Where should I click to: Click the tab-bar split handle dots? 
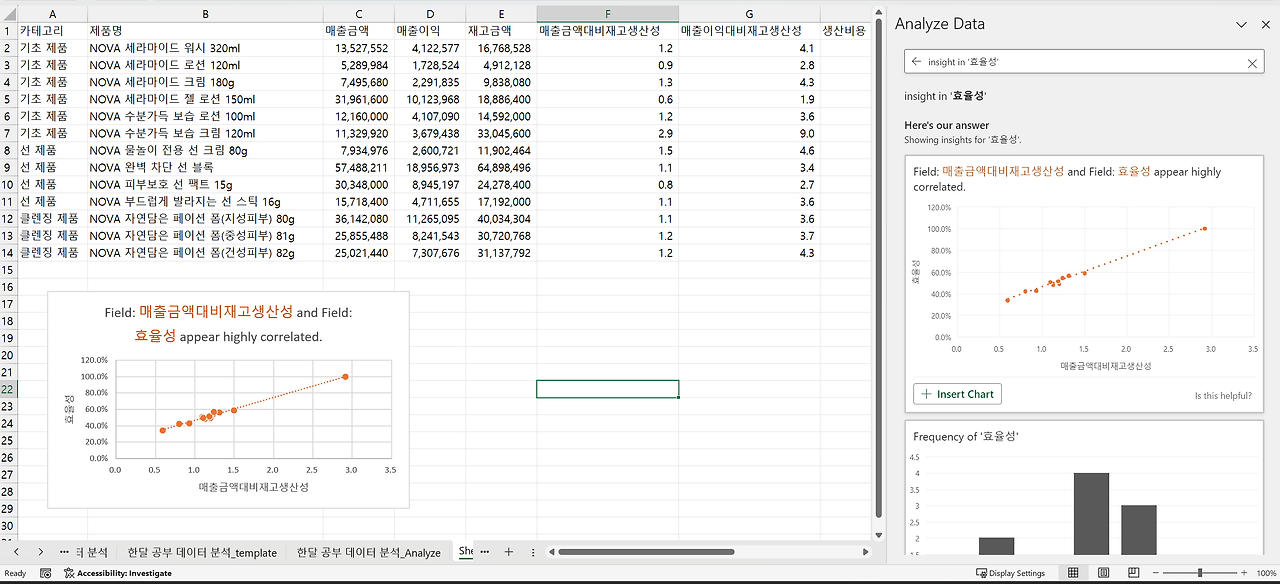[x=532, y=552]
